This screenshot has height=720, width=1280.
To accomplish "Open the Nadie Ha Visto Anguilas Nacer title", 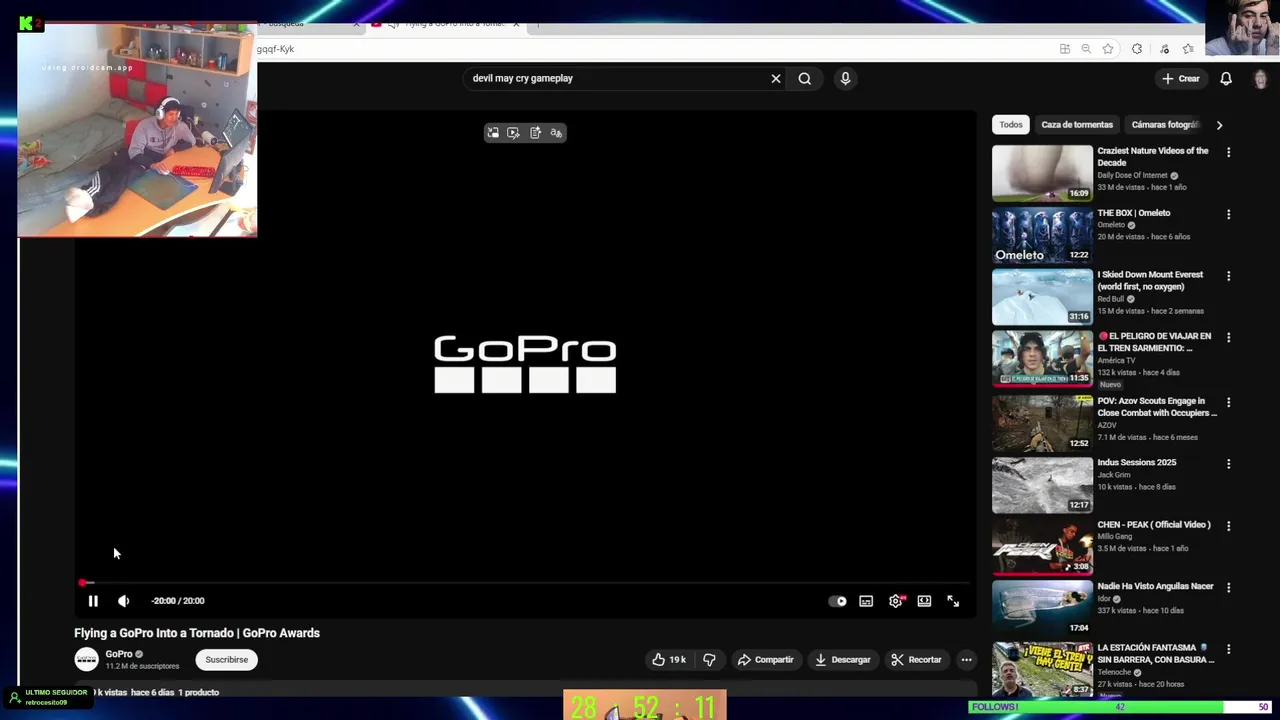I will 1156,587.
